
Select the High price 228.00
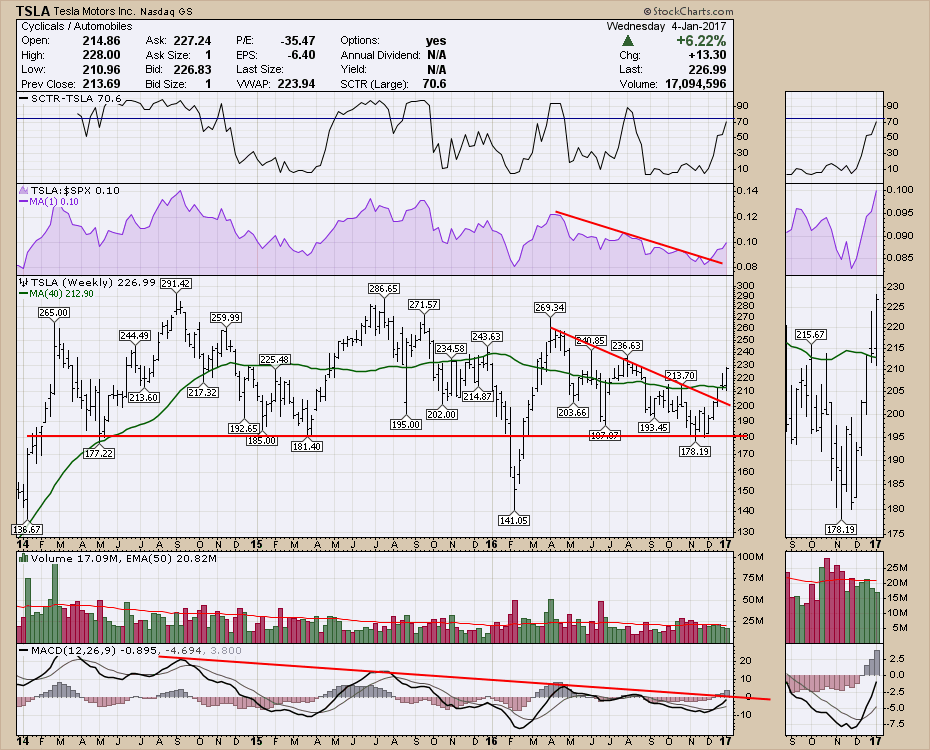[x=101, y=55]
